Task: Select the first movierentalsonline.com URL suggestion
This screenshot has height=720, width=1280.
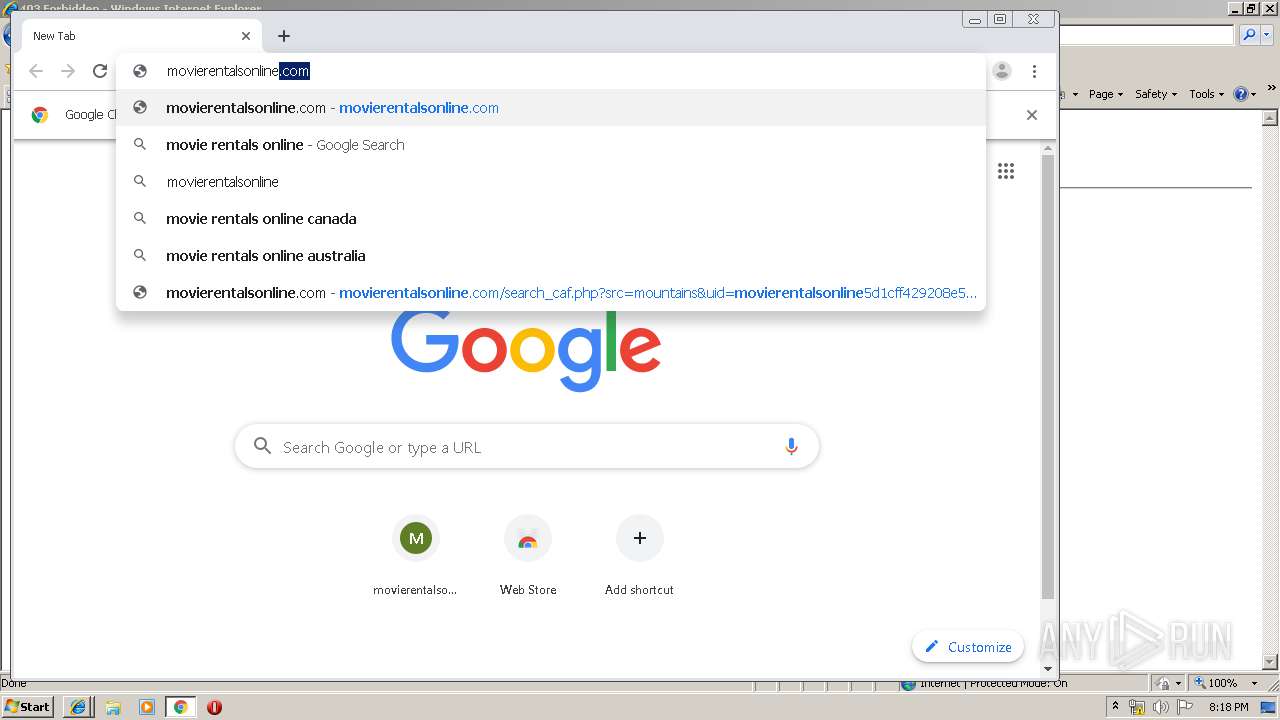Action: [x=551, y=108]
